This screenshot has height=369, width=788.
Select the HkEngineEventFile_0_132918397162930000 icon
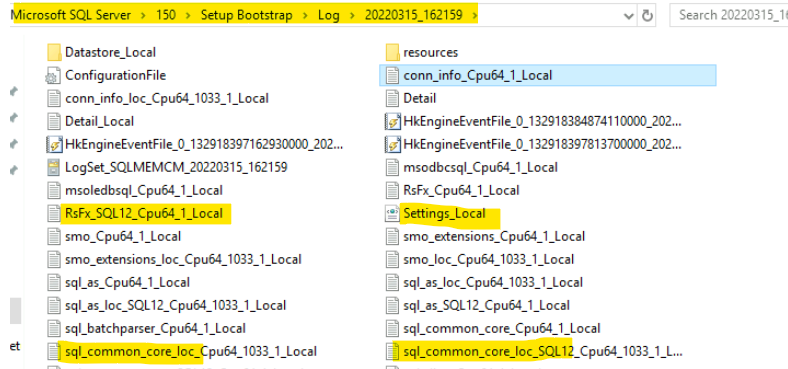coord(53,145)
